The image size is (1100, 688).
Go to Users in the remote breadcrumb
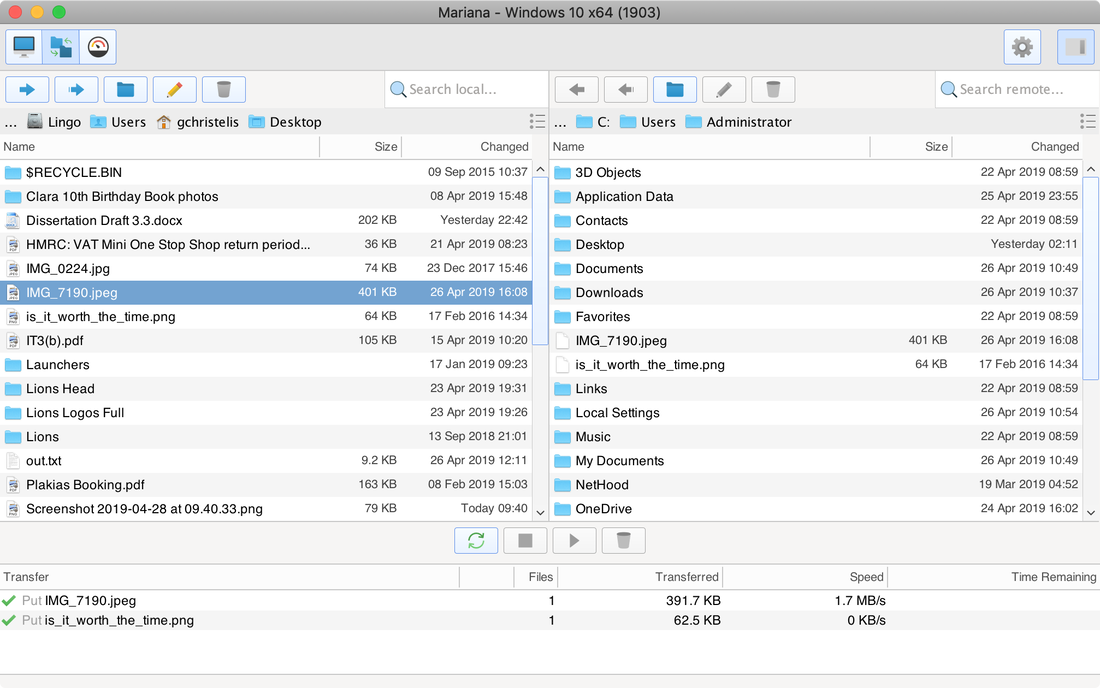pyautogui.click(x=648, y=122)
